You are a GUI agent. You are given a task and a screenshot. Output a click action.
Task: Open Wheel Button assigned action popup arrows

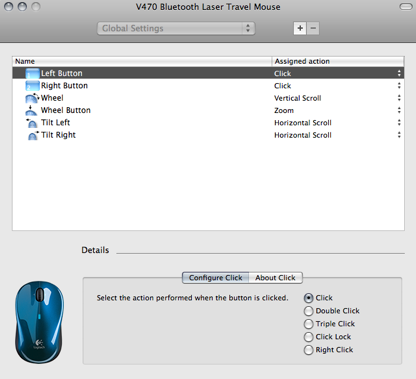(399, 110)
